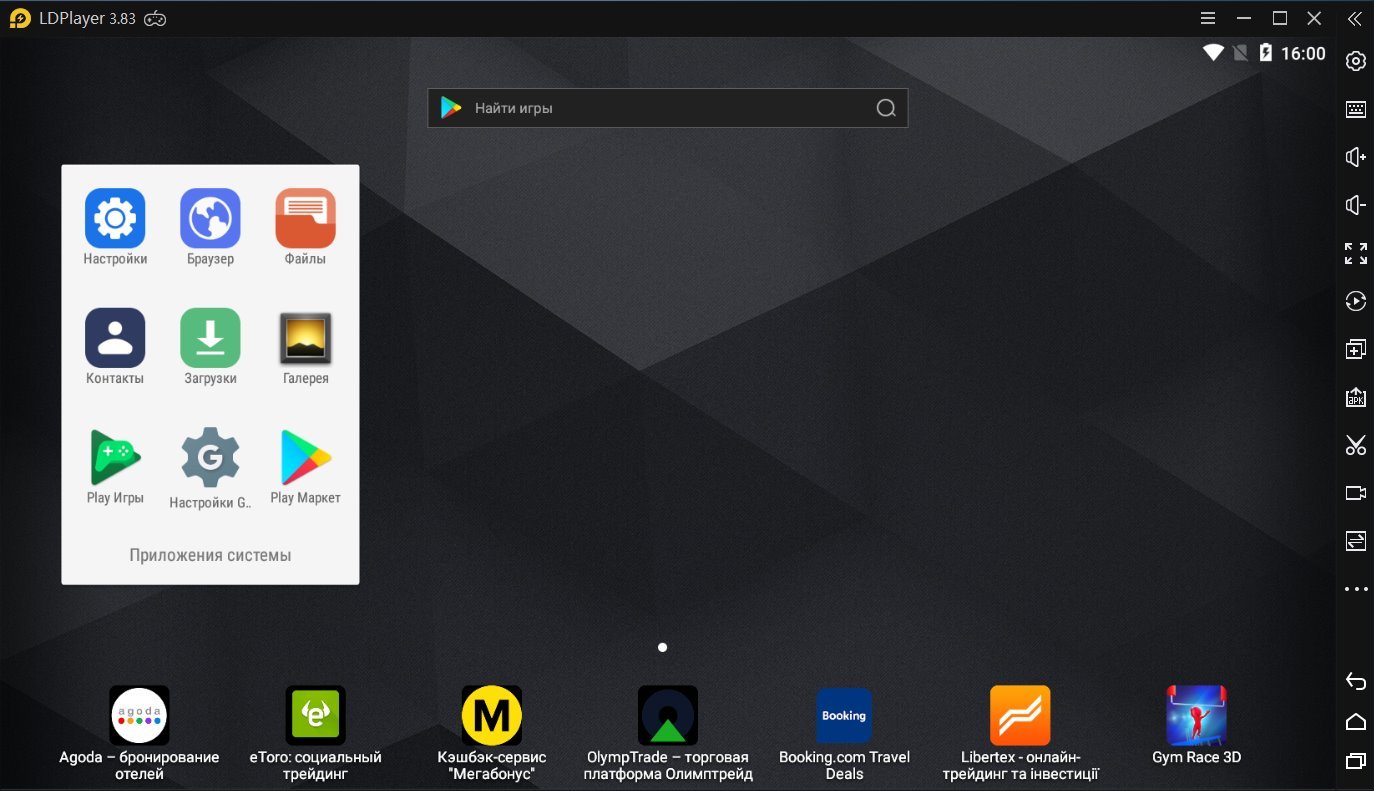Launch Gym Race 3D game
The height and width of the screenshot is (791, 1374).
pos(1196,715)
